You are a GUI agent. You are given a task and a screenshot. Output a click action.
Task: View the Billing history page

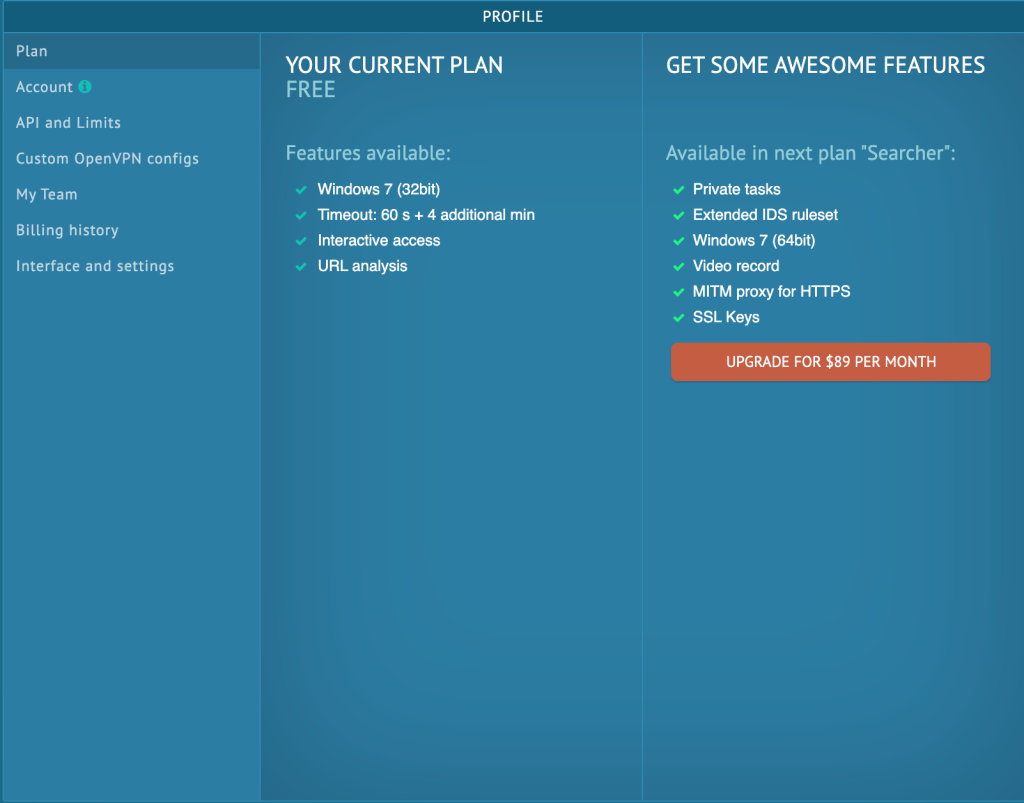pos(67,230)
